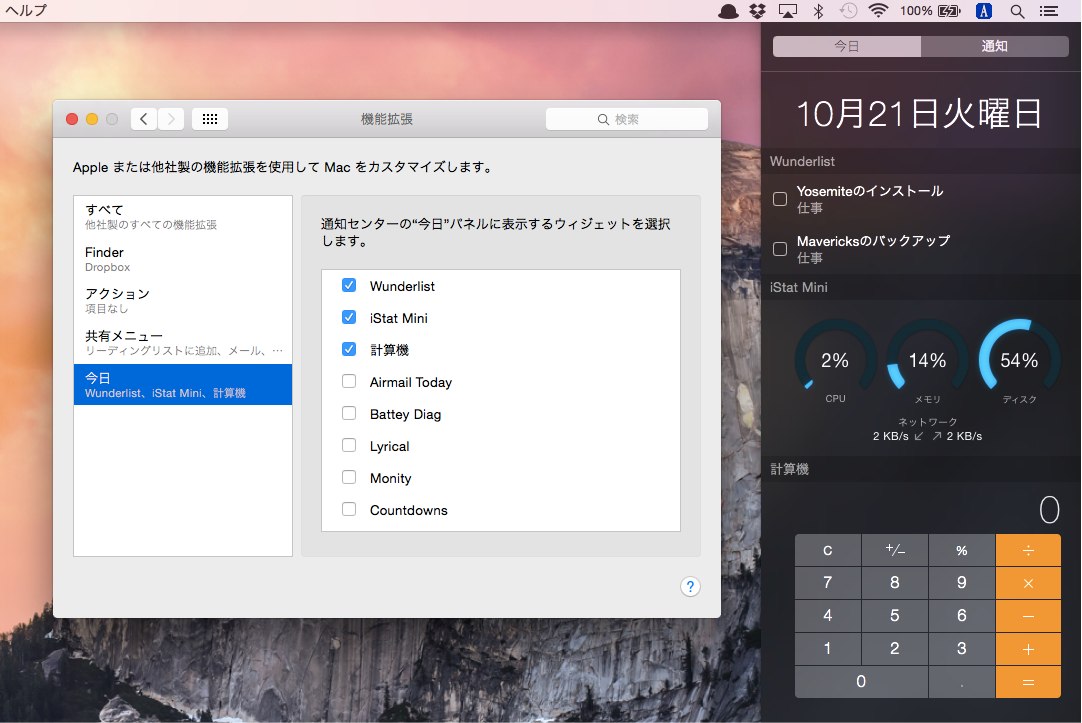Click the × multiply key
The height and width of the screenshot is (723, 1082).
click(1028, 583)
